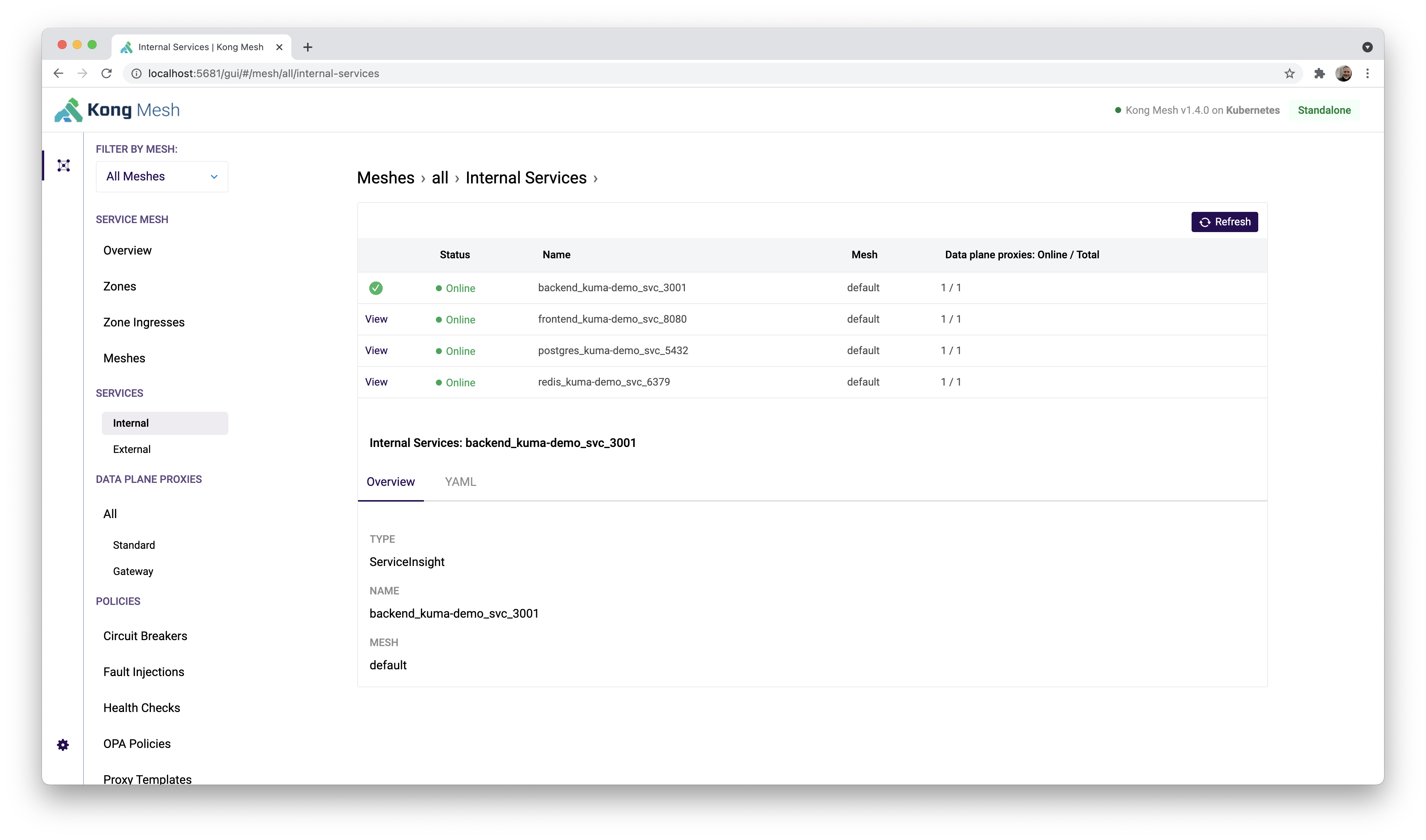Click the Refresh icon button above the table

click(1205, 221)
